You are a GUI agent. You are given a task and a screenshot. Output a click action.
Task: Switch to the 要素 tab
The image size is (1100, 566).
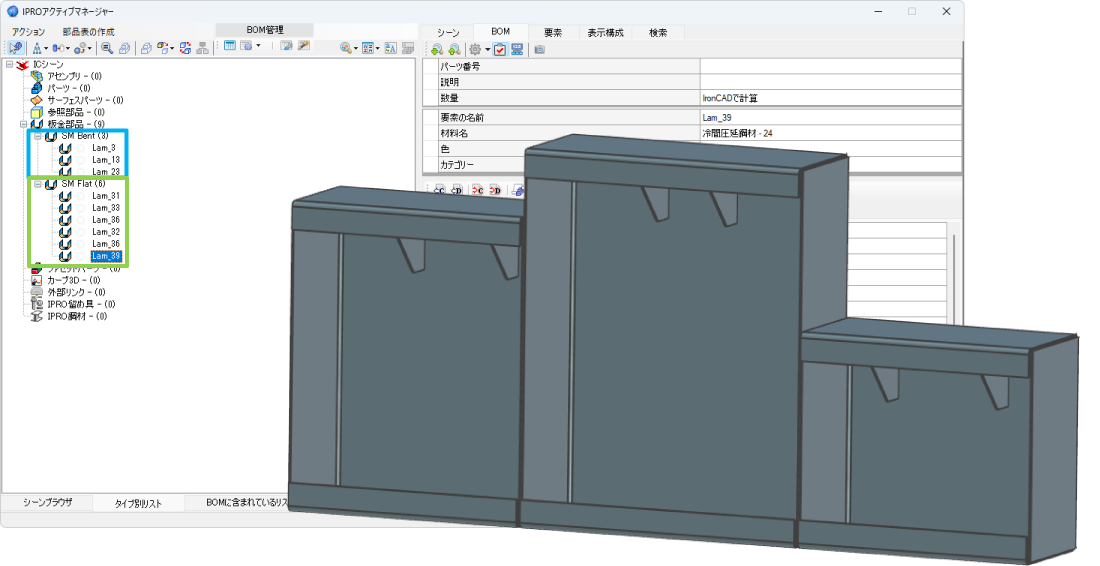[x=553, y=32]
